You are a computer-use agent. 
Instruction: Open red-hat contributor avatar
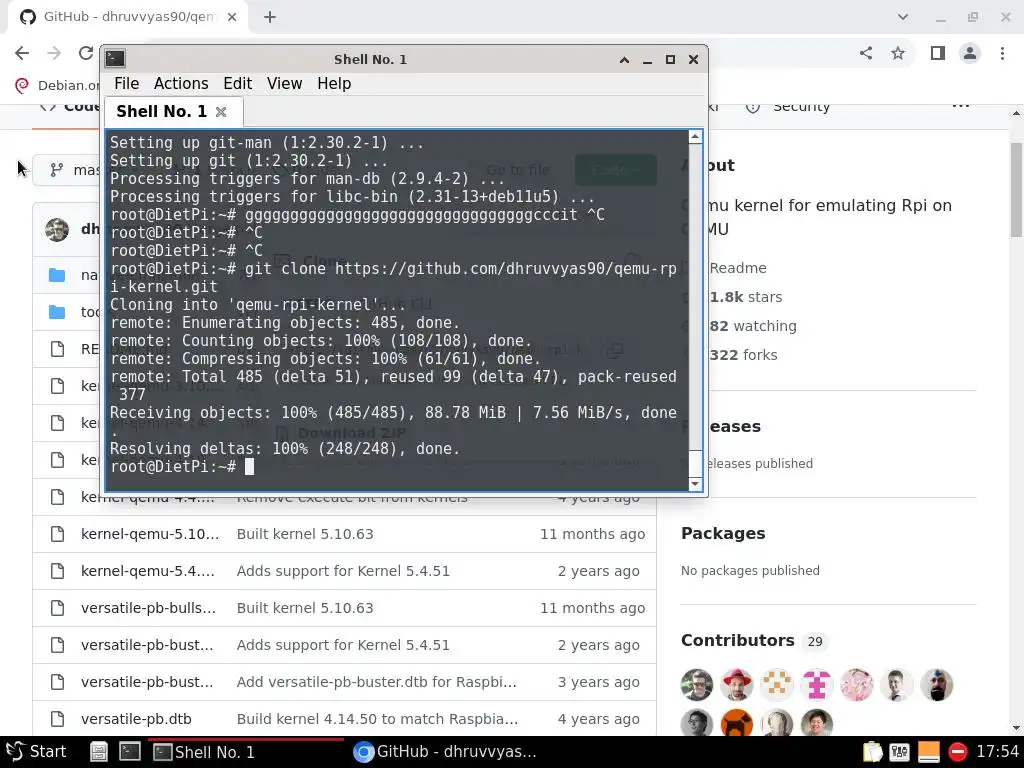pos(737,685)
